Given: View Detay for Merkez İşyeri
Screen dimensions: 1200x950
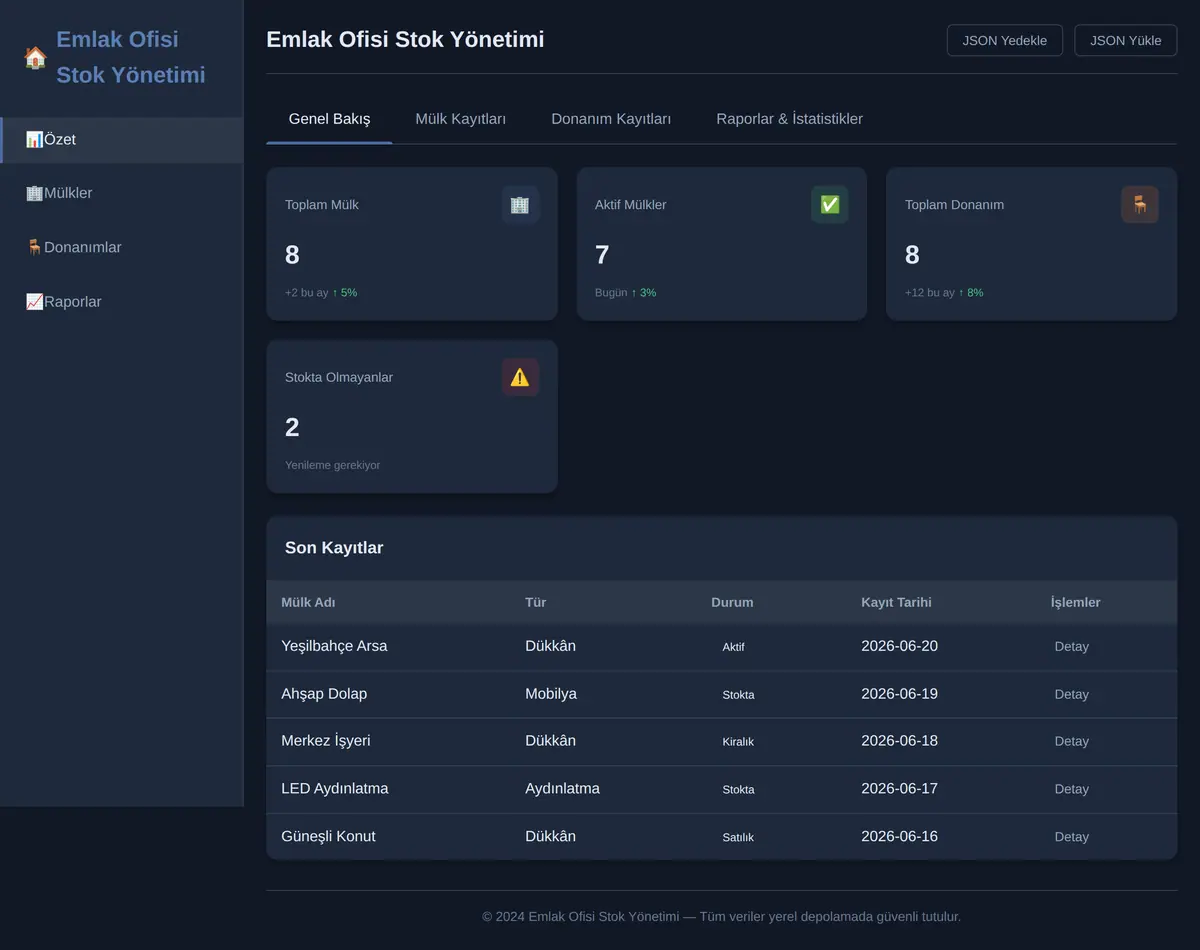Looking at the screenshot, I should click(x=1072, y=742).
